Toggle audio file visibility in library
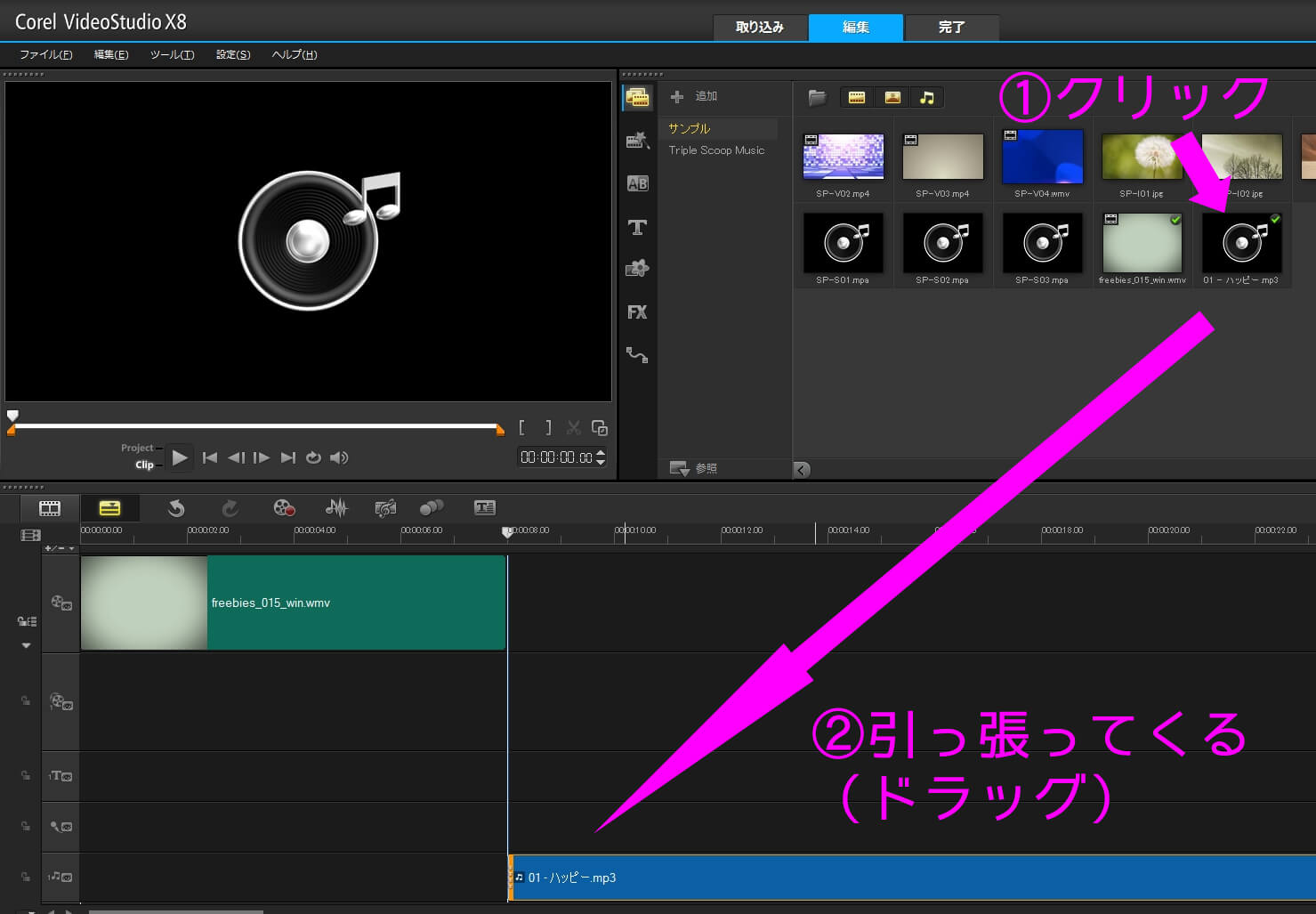1316x914 pixels. [x=926, y=98]
